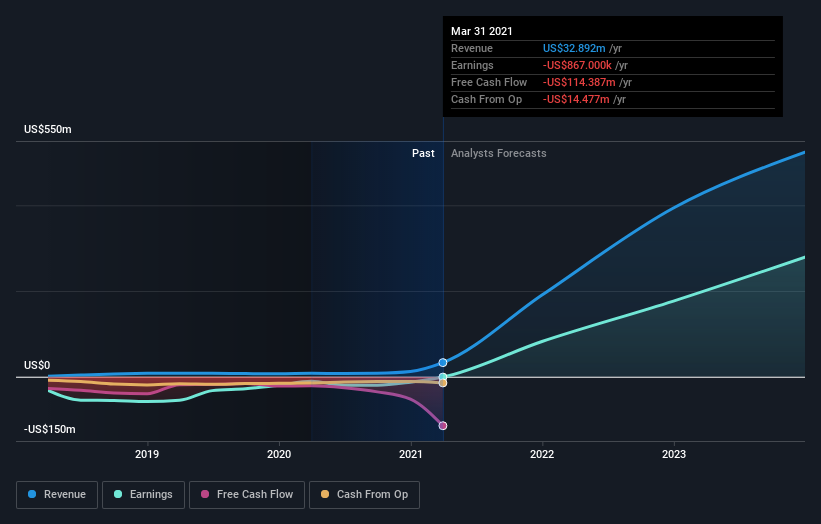Click the 2021 x-axis label
The width and height of the screenshot is (821, 524).
point(410,454)
